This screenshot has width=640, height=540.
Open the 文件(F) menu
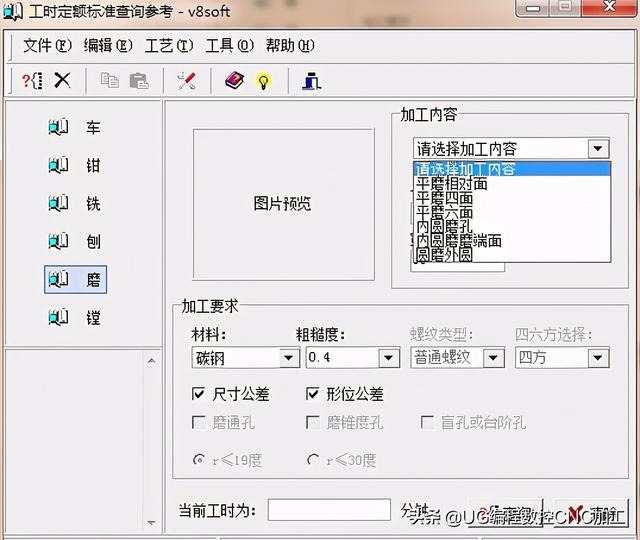[47, 45]
